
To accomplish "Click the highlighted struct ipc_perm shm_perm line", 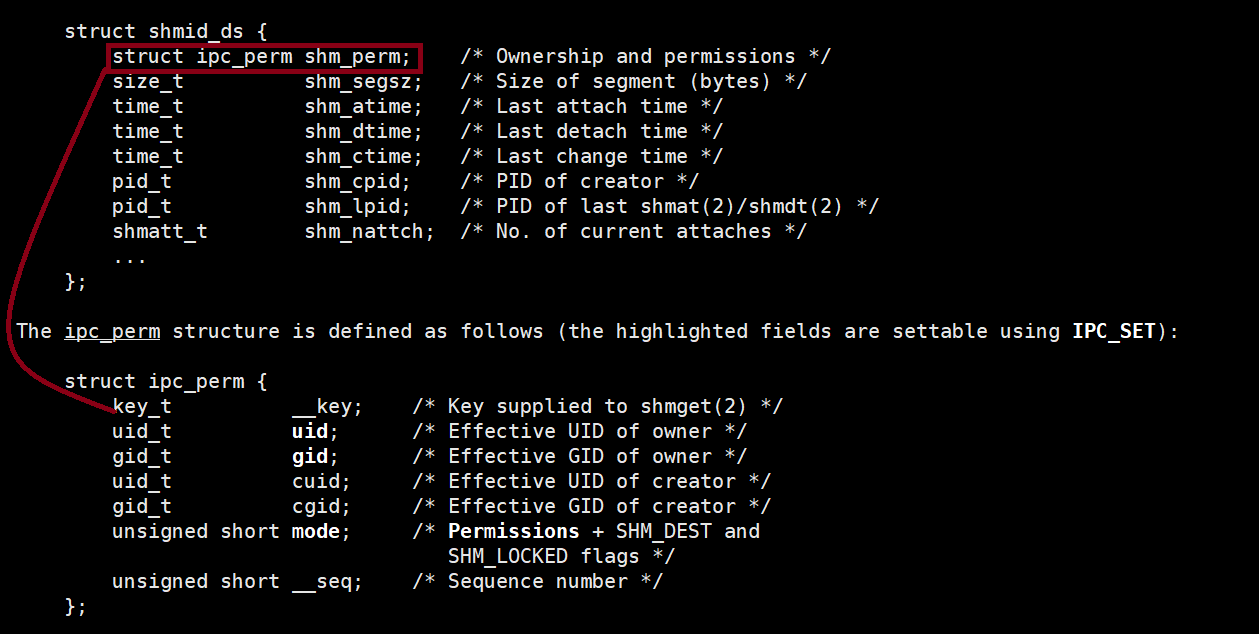I will (262, 57).
